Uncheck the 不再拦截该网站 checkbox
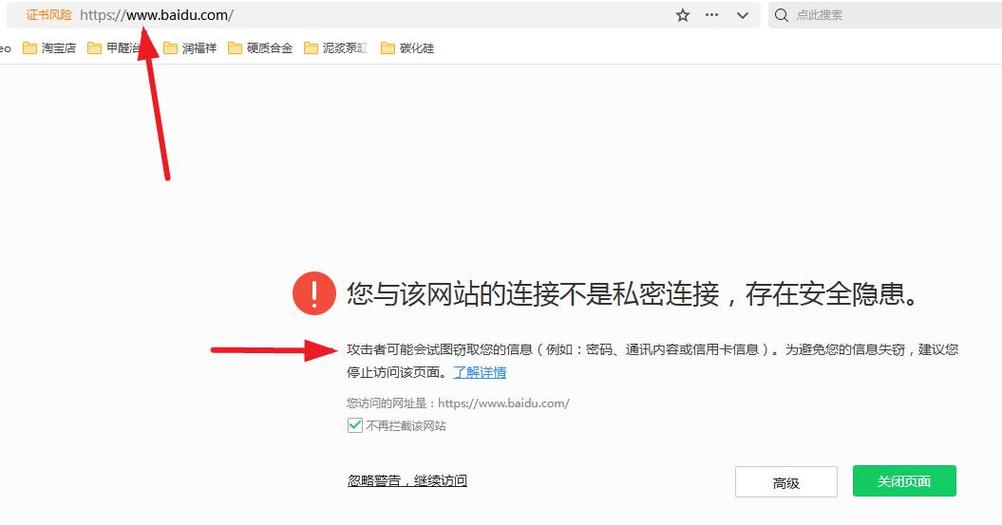This screenshot has height=525, width=1002. click(355, 425)
